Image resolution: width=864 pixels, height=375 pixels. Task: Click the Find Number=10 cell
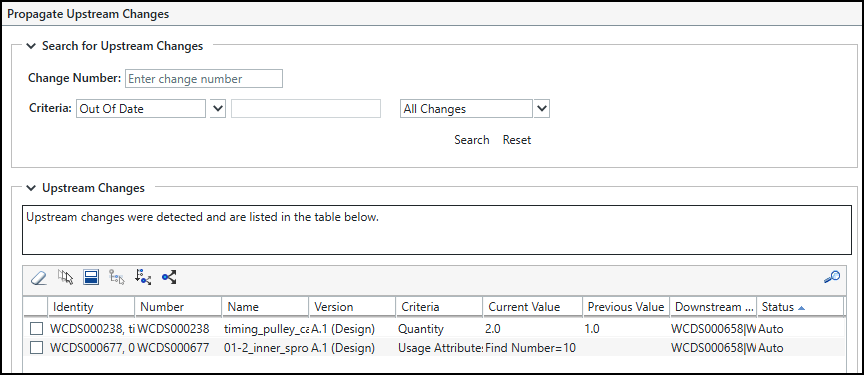tap(530, 348)
